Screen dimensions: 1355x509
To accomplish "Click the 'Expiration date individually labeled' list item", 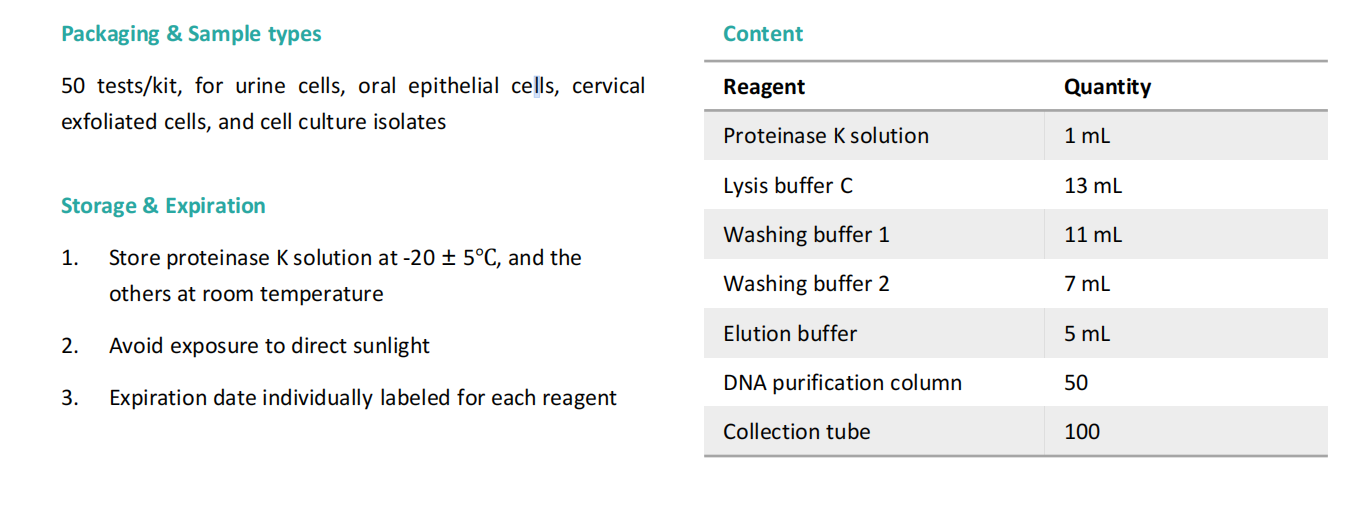I will pyautogui.click(x=362, y=398).
